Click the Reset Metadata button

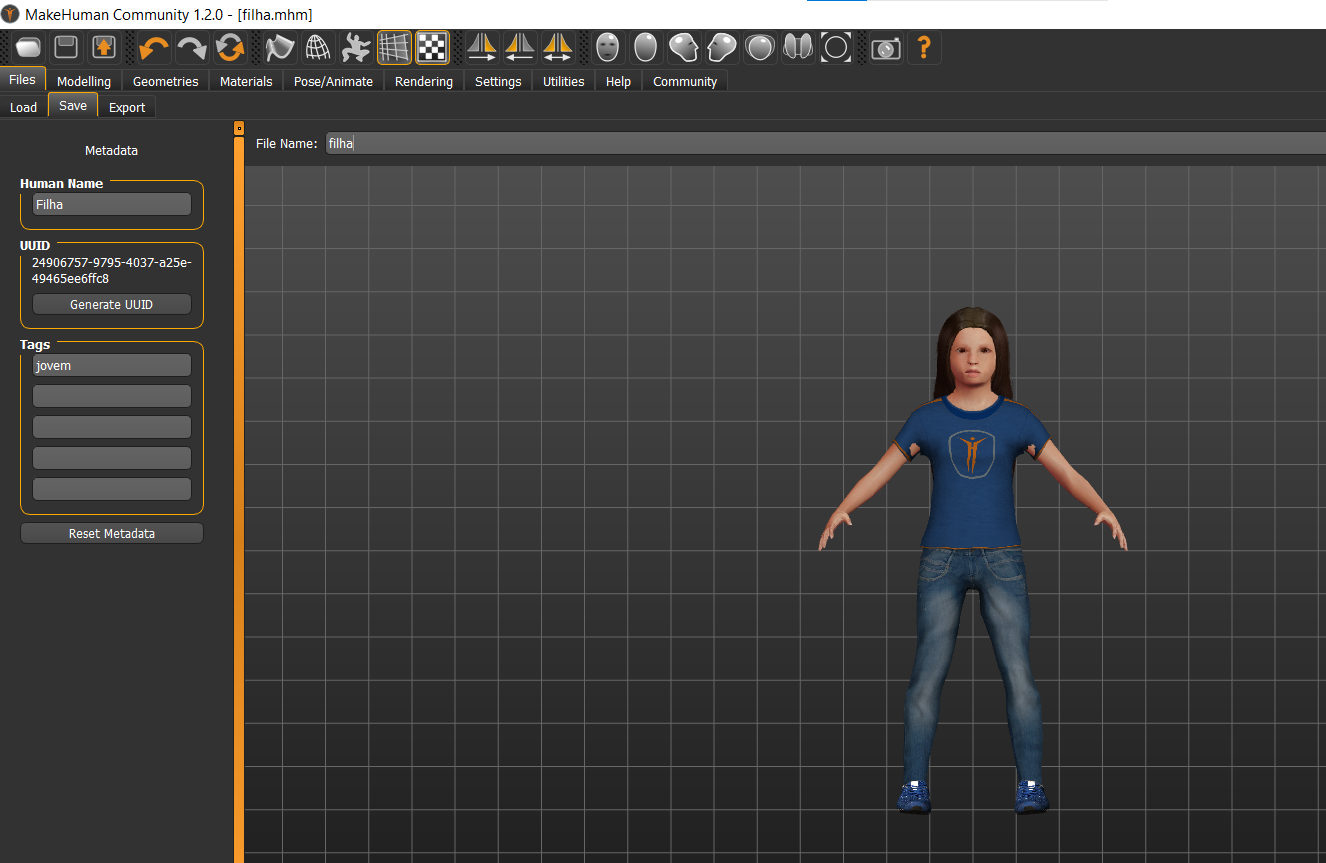[112, 534]
